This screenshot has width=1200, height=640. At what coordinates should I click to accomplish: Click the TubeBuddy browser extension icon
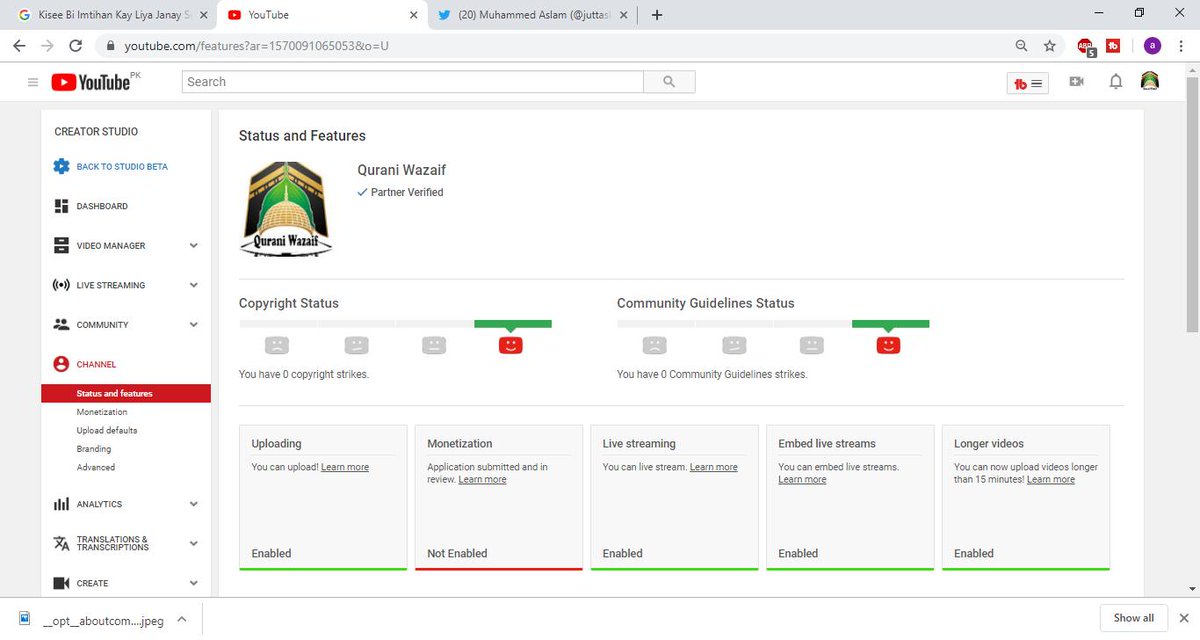pyautogui.click(x=1113, y=45)
